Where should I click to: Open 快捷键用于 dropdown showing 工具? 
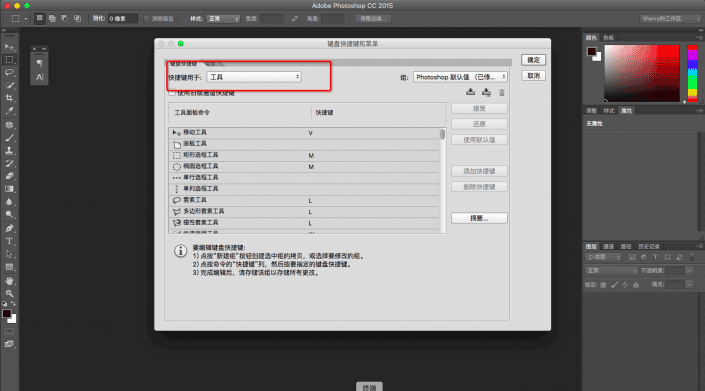coord(254,77)
